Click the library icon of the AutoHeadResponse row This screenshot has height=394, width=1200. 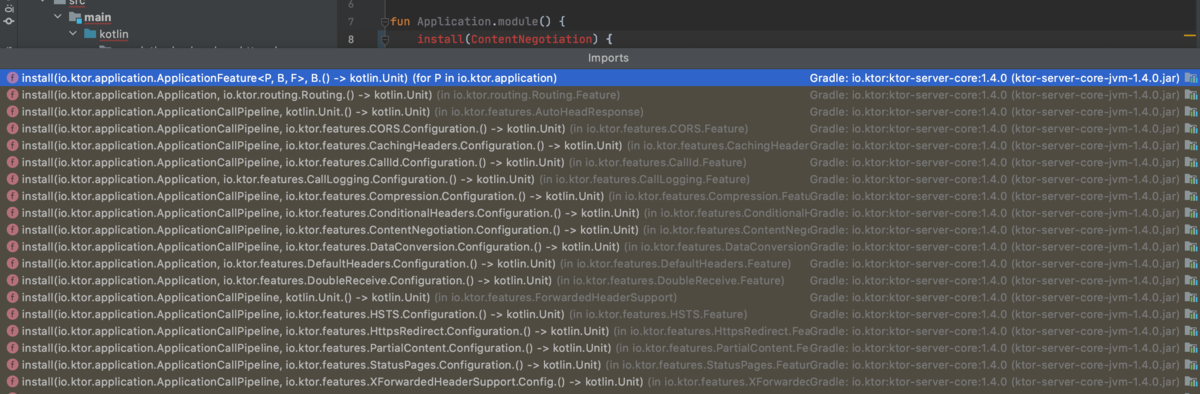(x=1191, y=111)
